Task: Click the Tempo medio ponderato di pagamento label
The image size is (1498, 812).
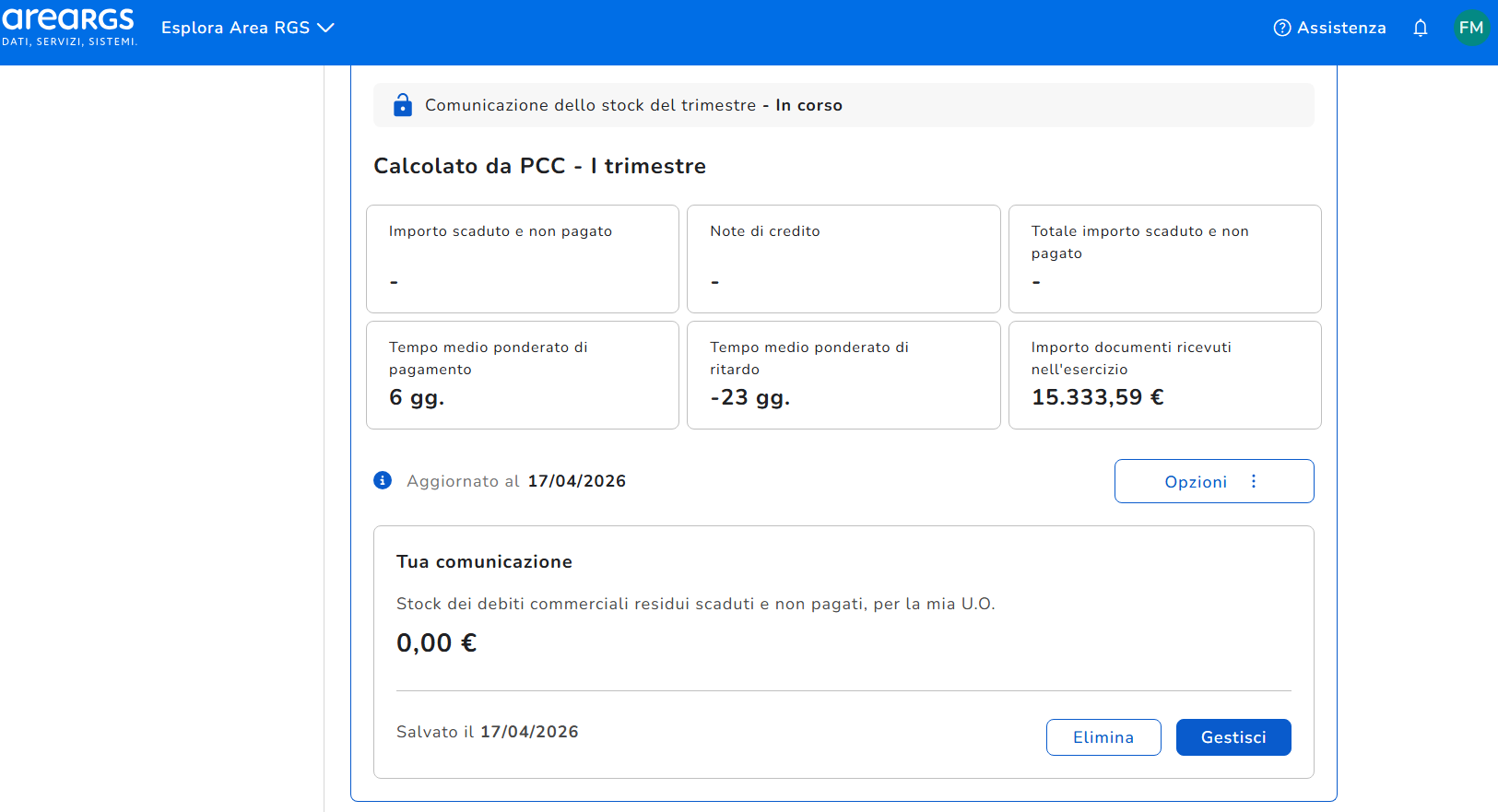Action: [x=489, y=359]
